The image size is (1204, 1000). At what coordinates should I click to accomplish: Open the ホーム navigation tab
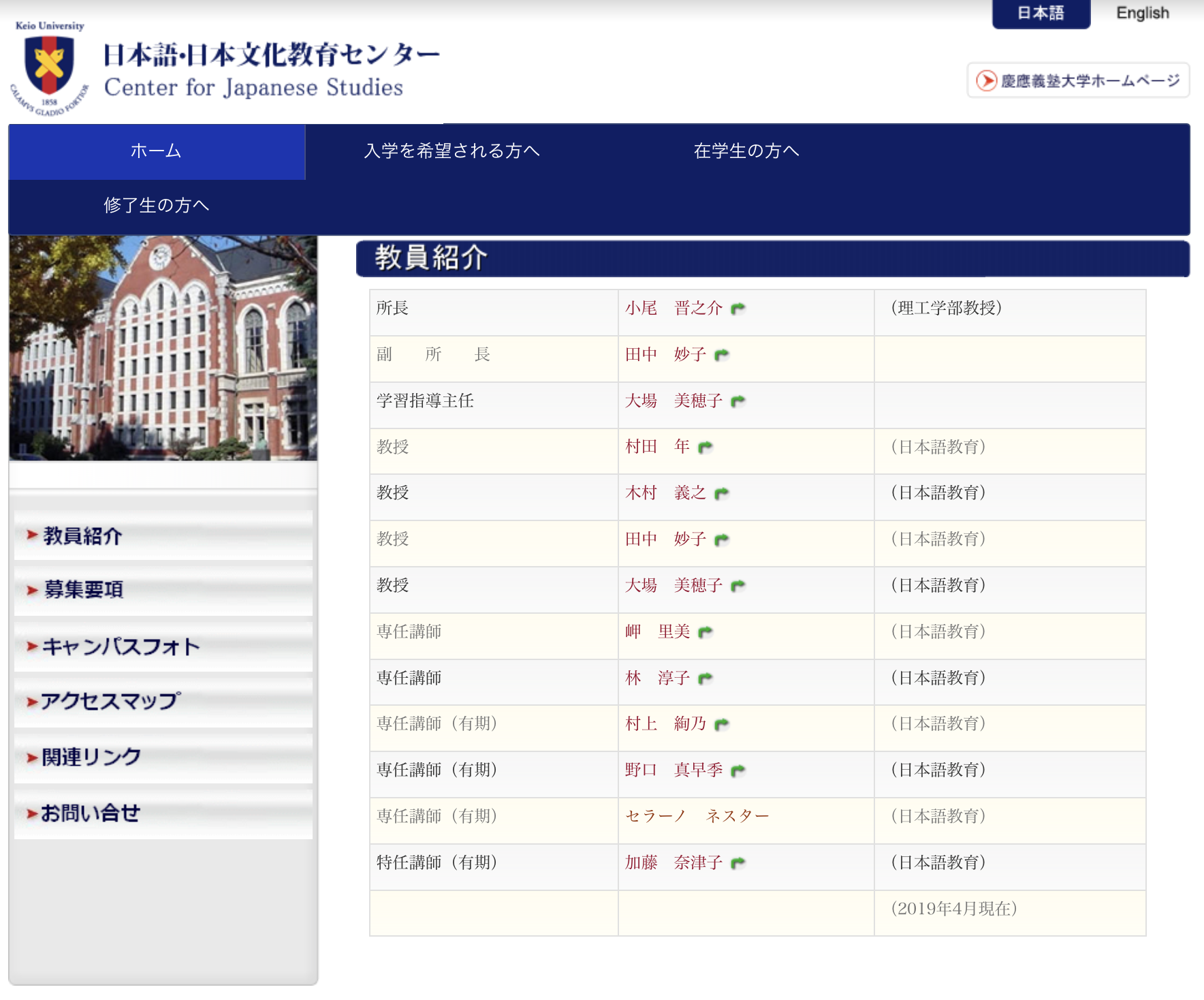pyautogui.click(x=157, y=151)
